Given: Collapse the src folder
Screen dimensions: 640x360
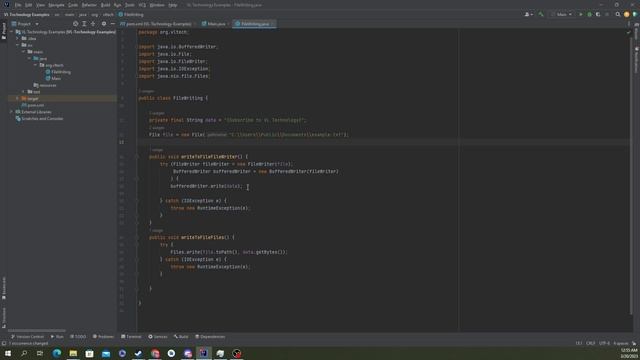Looking at the screenshot, I should coord(18,45).
